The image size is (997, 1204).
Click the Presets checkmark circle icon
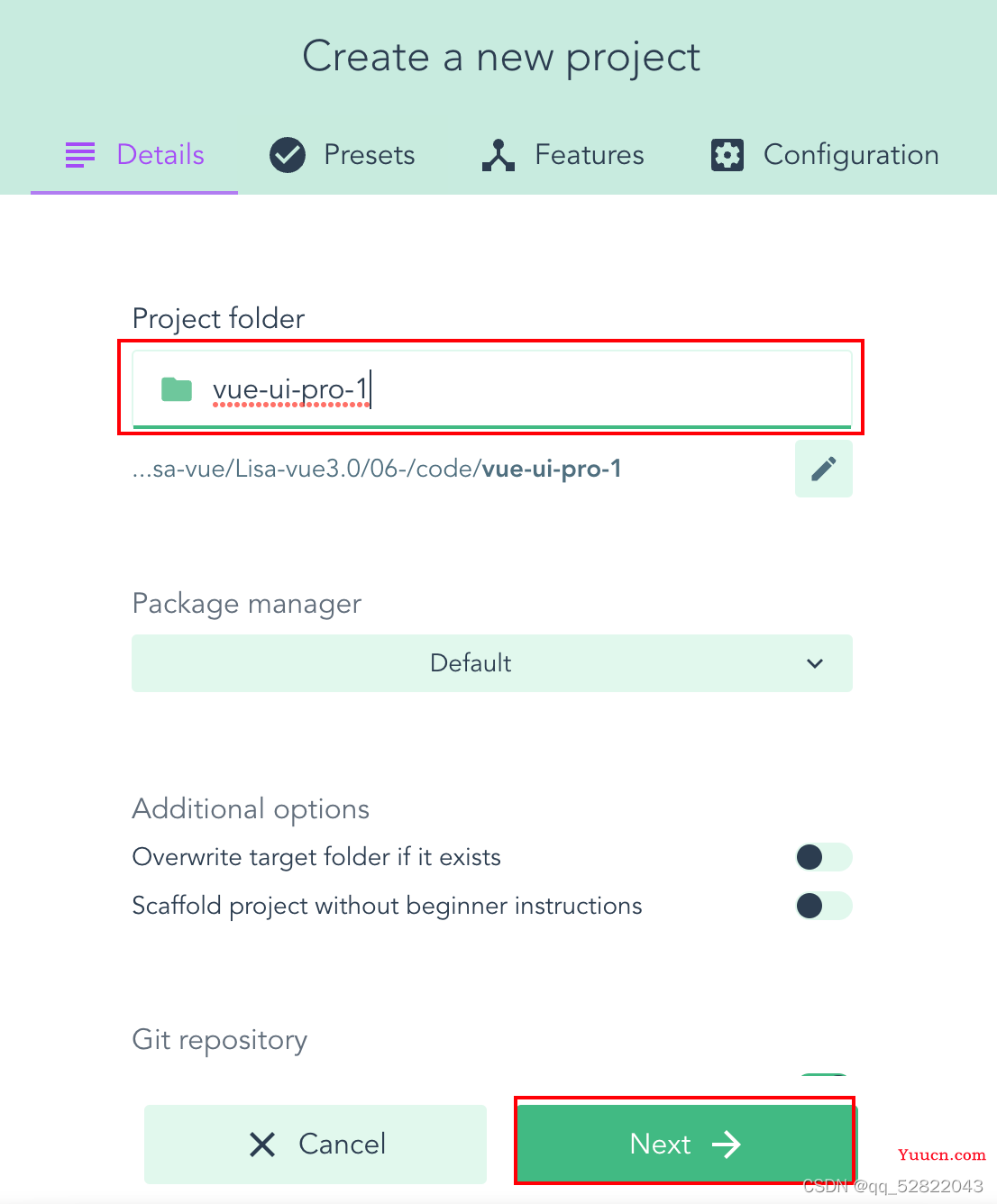click(x=288, y=155)
